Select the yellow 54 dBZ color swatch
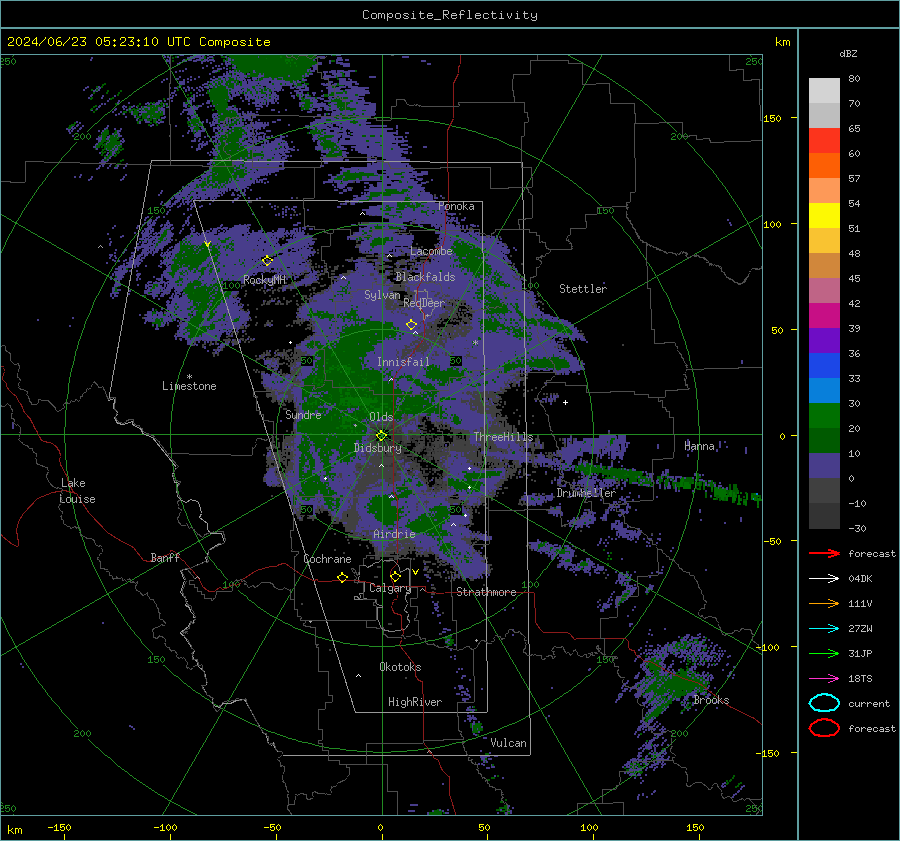900x841 pixels. tap(824, 215)
